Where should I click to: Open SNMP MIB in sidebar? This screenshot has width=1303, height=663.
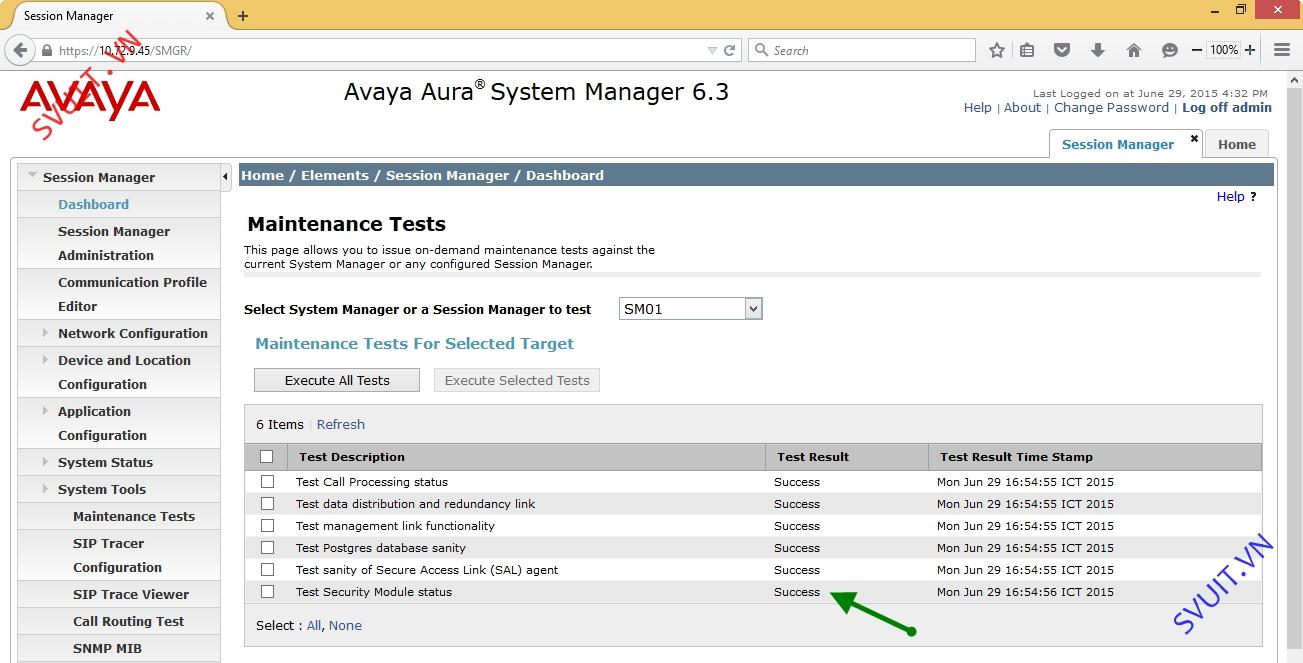click(x=107, y=648)
